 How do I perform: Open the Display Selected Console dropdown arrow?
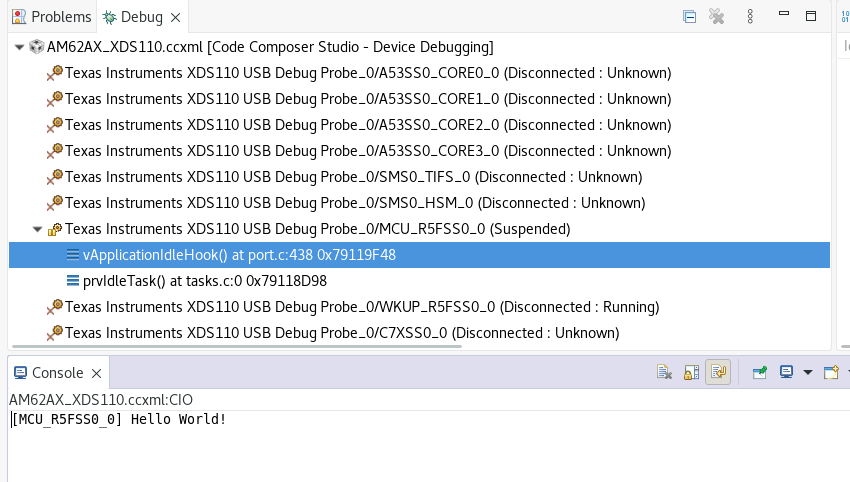click(x=807, y=373)
